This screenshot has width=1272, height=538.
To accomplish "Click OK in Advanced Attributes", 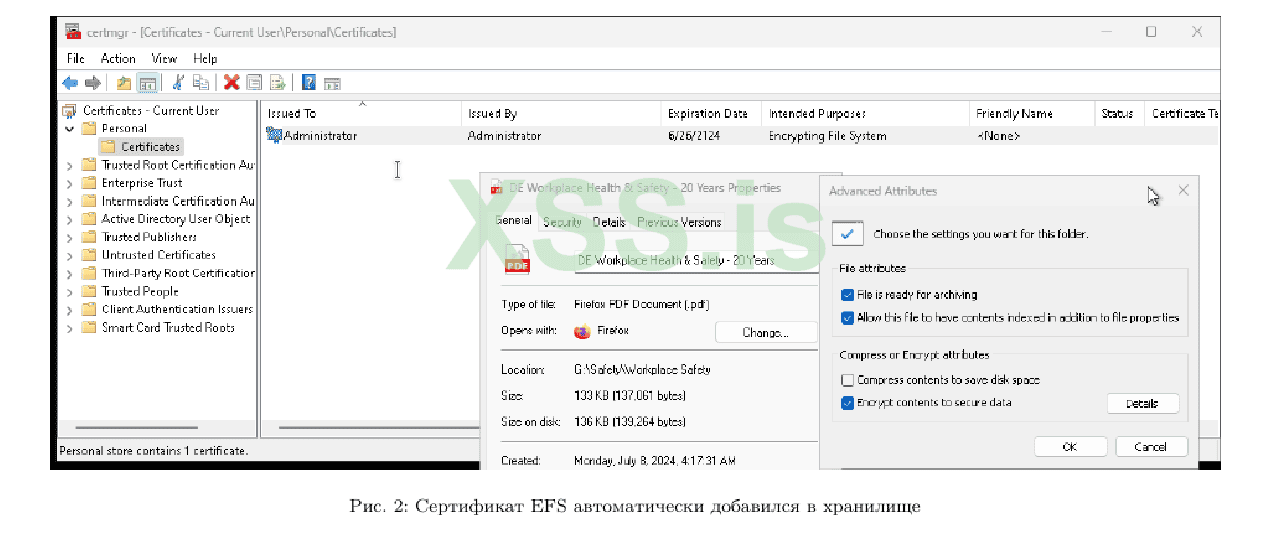I will click(x=1070, y=447).
